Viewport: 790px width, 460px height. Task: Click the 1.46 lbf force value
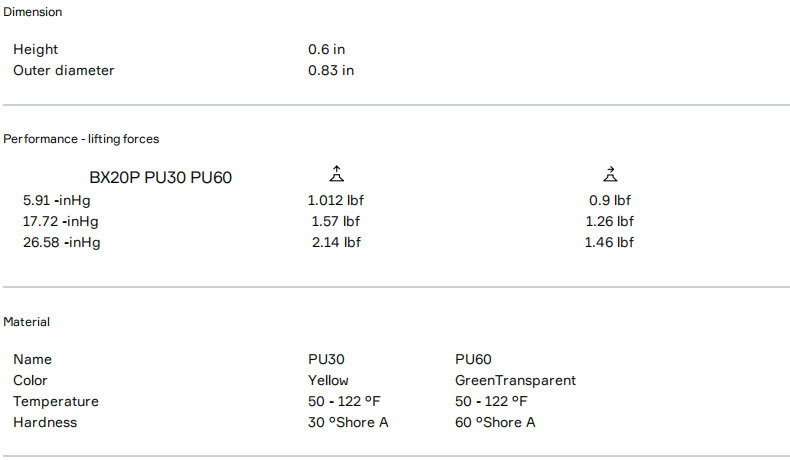(x=609, y=242)
